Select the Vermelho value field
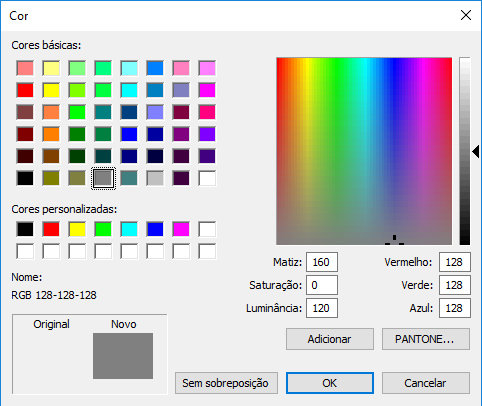This screenshot has height=406, width=482. [455, 262]
